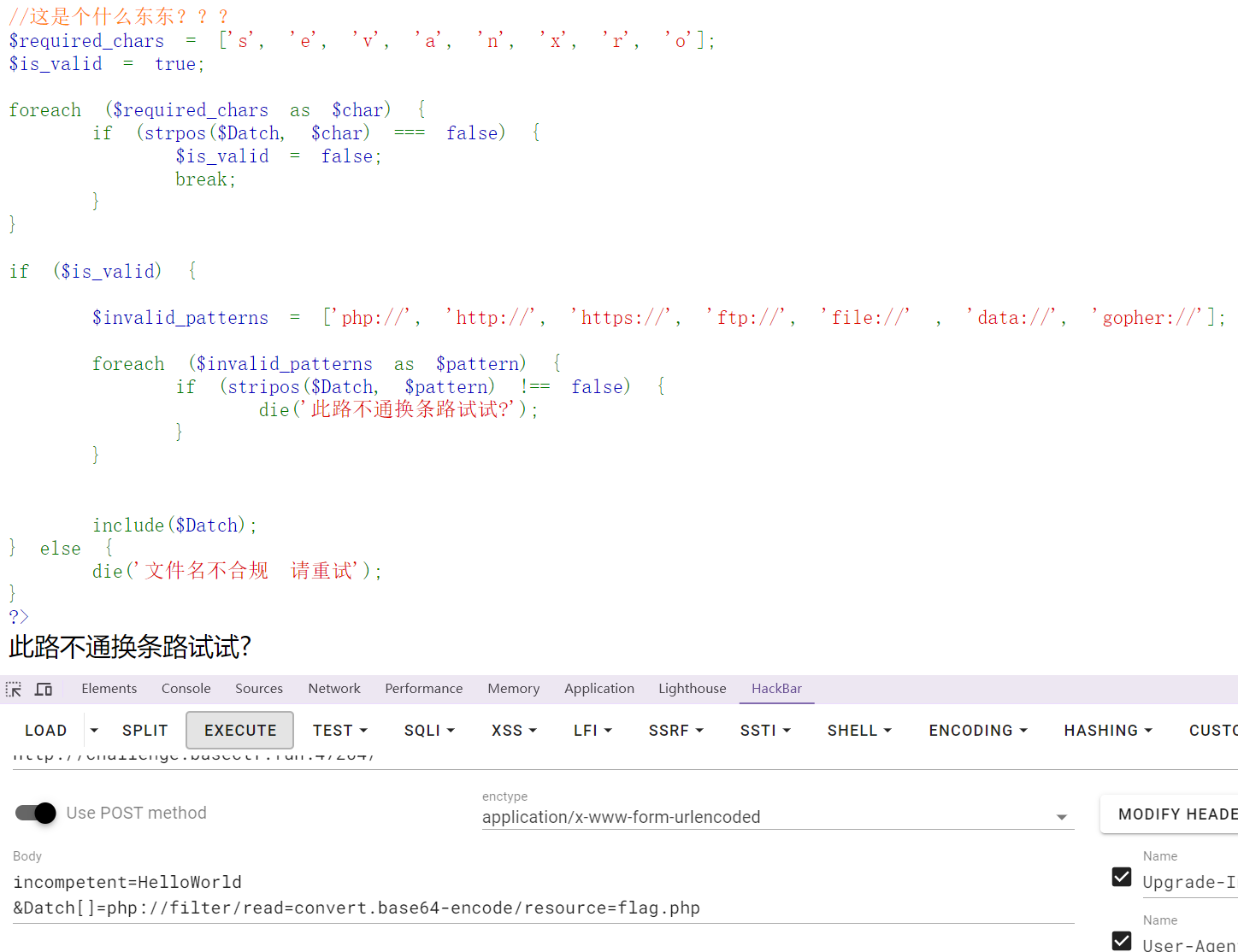
Task: Switch to the Network tab
Action: pyautogui.click(x=334, y=689)
